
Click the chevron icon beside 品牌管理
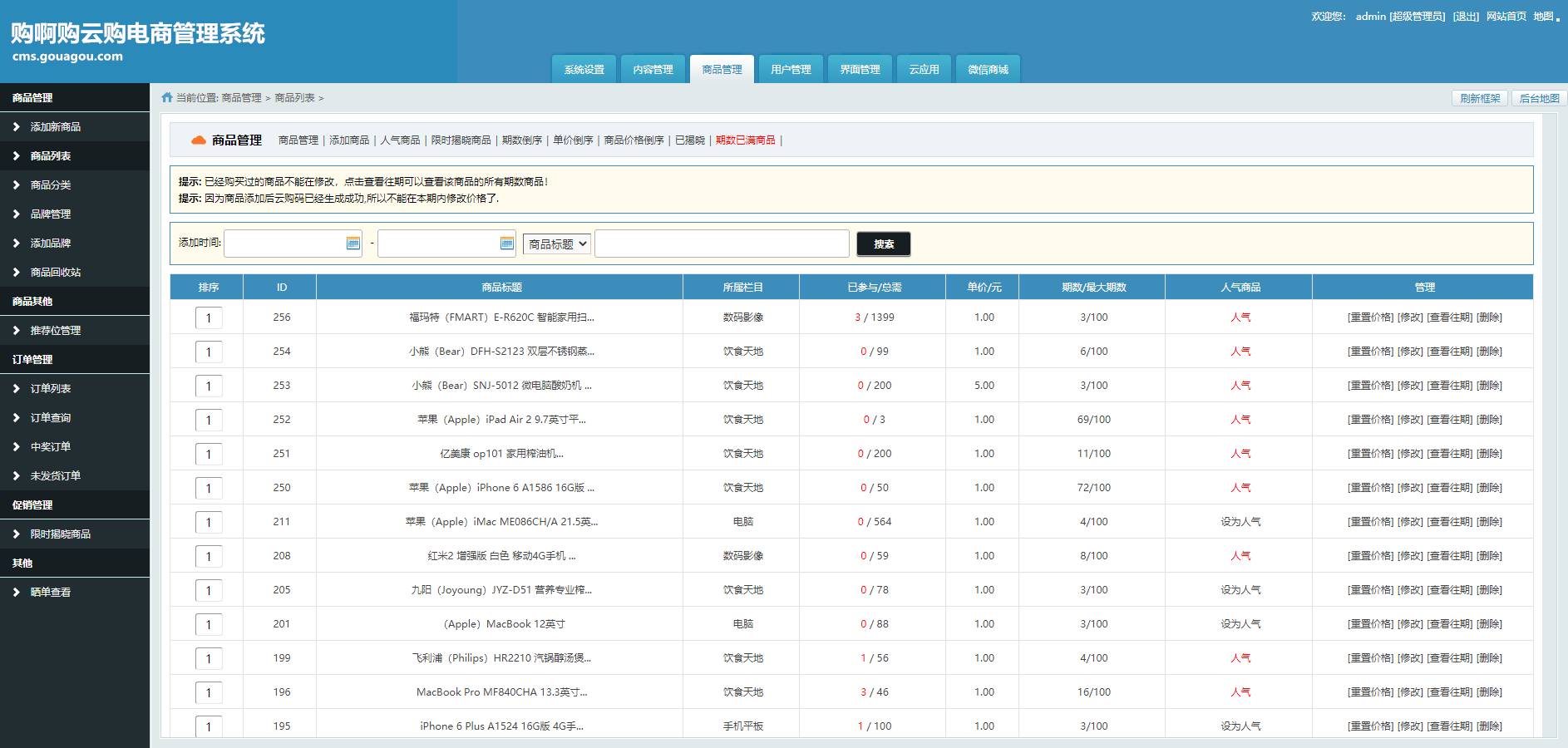click(16, 214)
